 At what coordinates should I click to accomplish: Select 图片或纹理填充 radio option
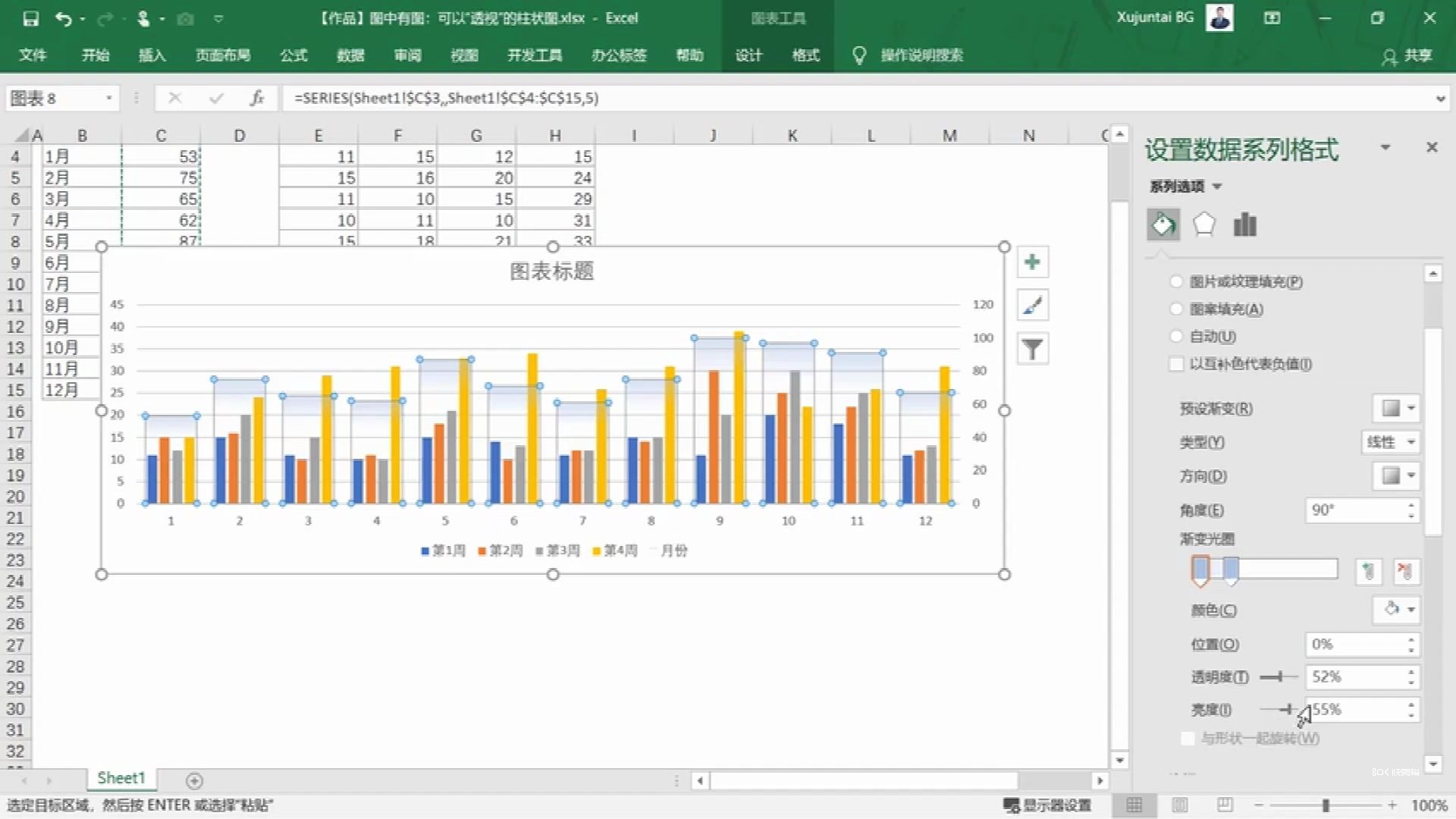(1176, 281)
